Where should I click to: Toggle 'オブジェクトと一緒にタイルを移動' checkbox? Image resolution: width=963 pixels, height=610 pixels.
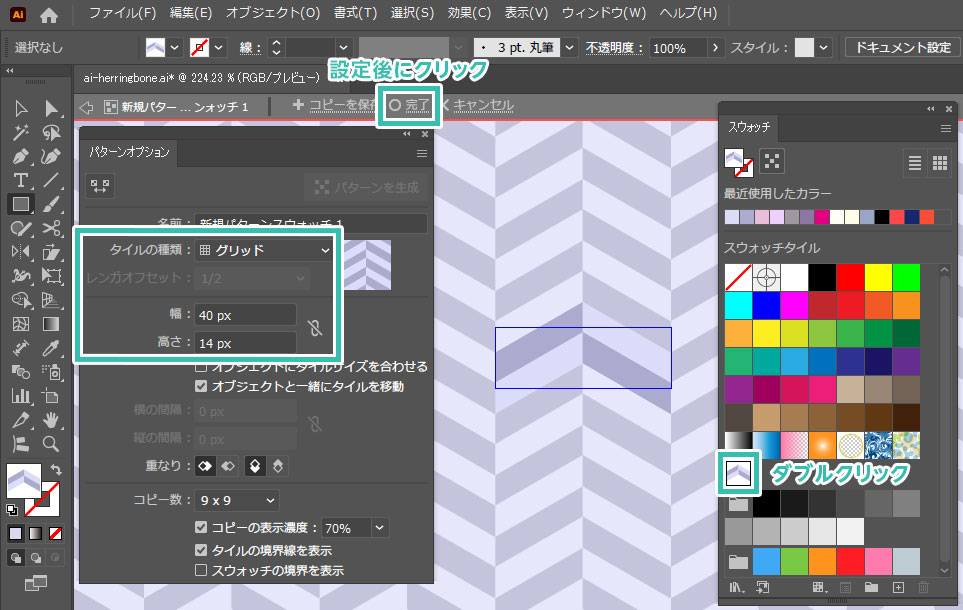(202, 386)
